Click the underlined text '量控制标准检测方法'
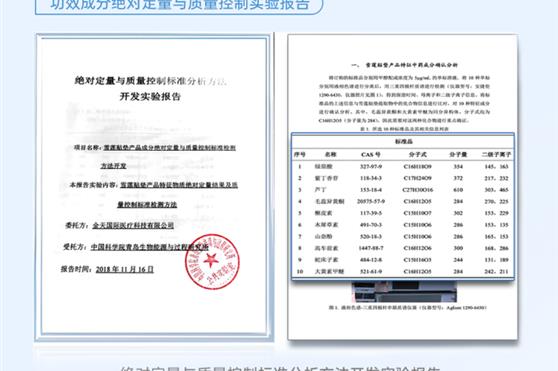 [x=147, y=205]
